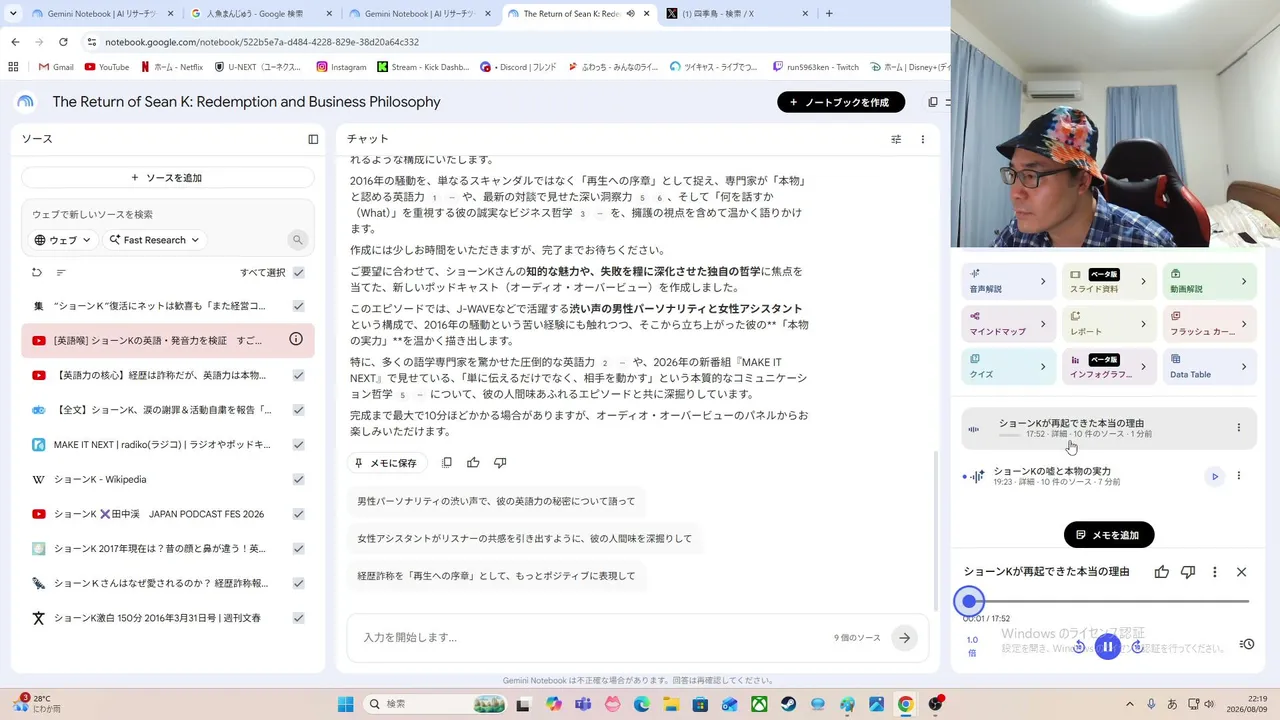Viewport: 1280px width, 720px height.
Task: Toggle checkbox for ショーンK - Wikipedia source
Action: point(298,479)
